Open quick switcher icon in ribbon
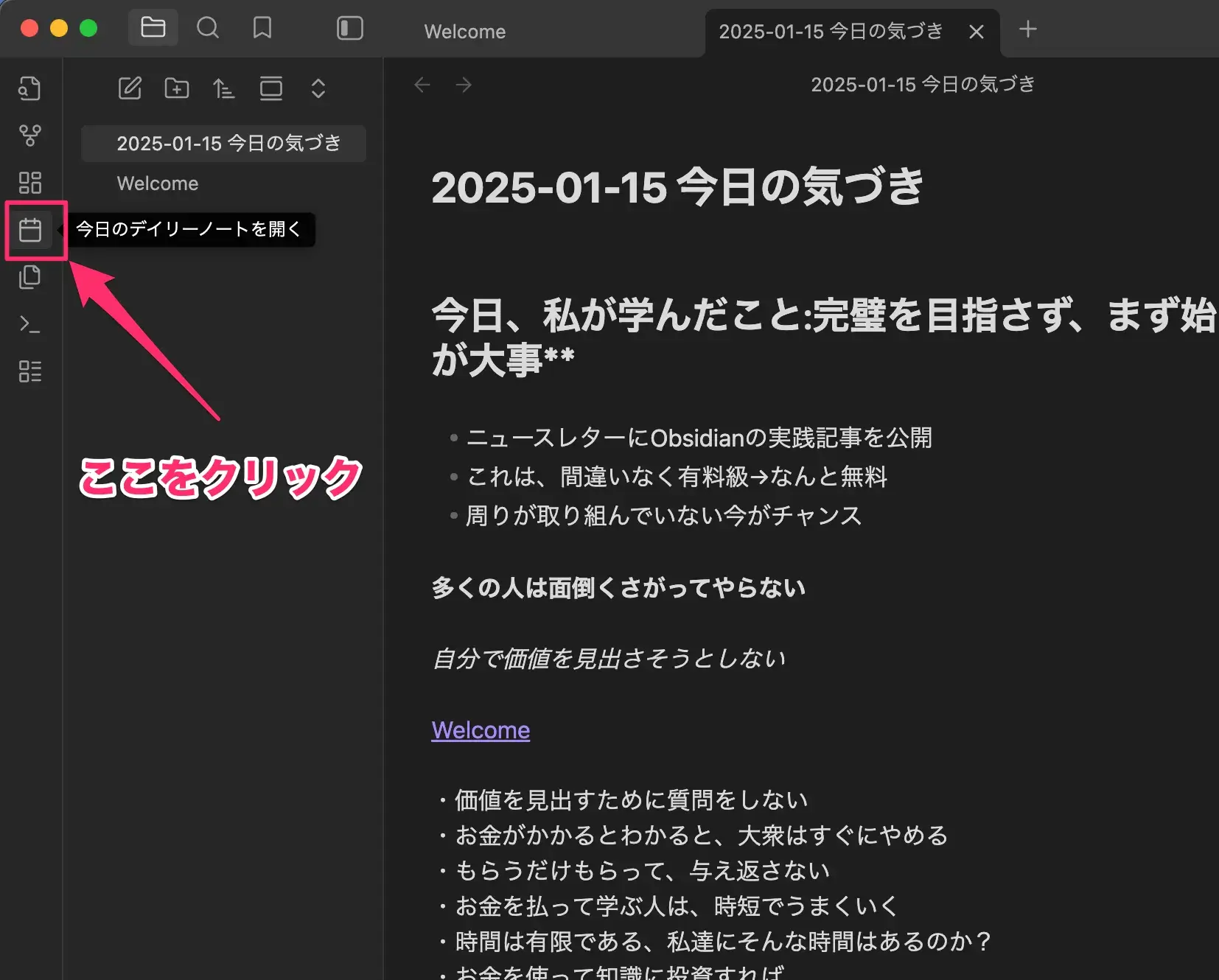Screen dimensions: 1219x980 (x=29, y=88)
